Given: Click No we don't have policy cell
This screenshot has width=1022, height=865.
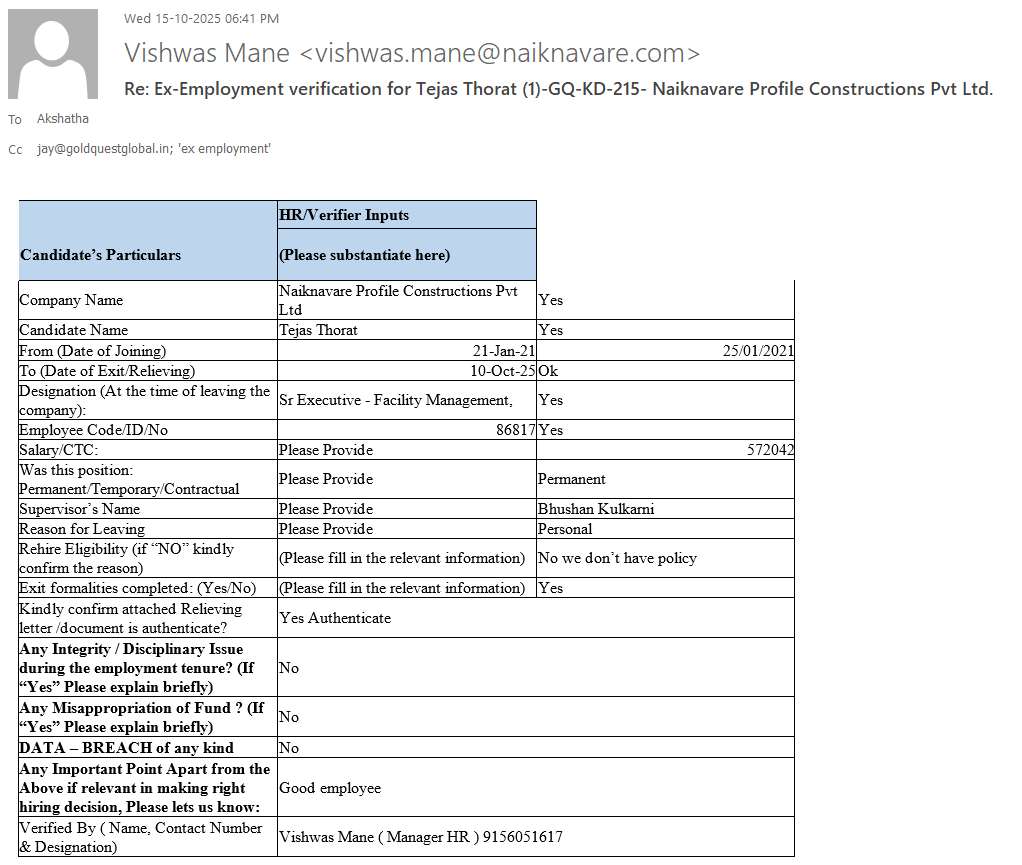Looking at the screenshot, I should [x=665, y=558].
